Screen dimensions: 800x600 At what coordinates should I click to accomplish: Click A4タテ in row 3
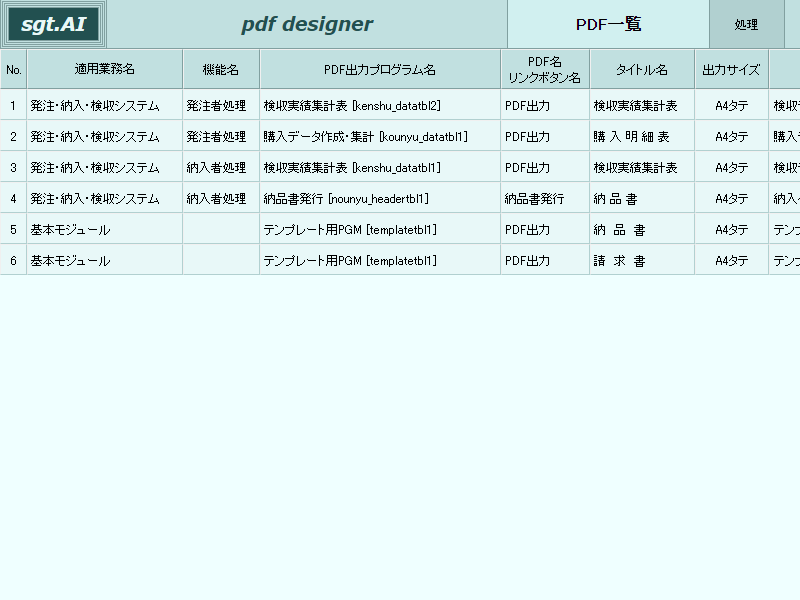[732, 168]
